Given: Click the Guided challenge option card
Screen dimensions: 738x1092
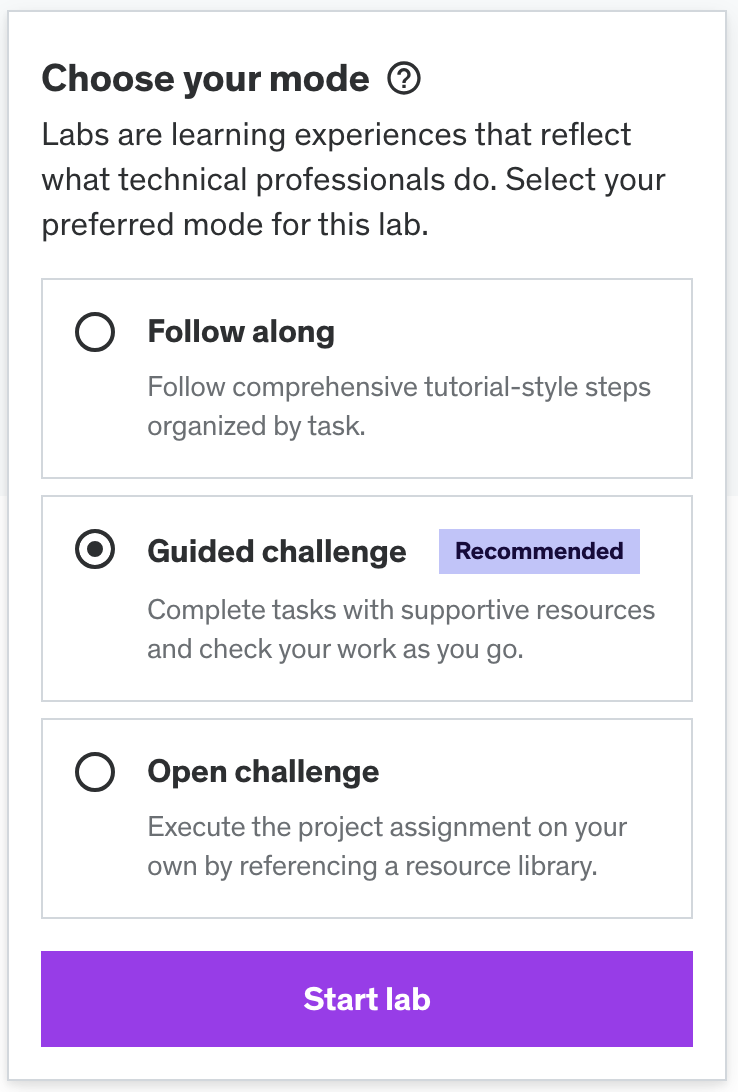Looking at the screenshot, I should (x=367, y=597).
